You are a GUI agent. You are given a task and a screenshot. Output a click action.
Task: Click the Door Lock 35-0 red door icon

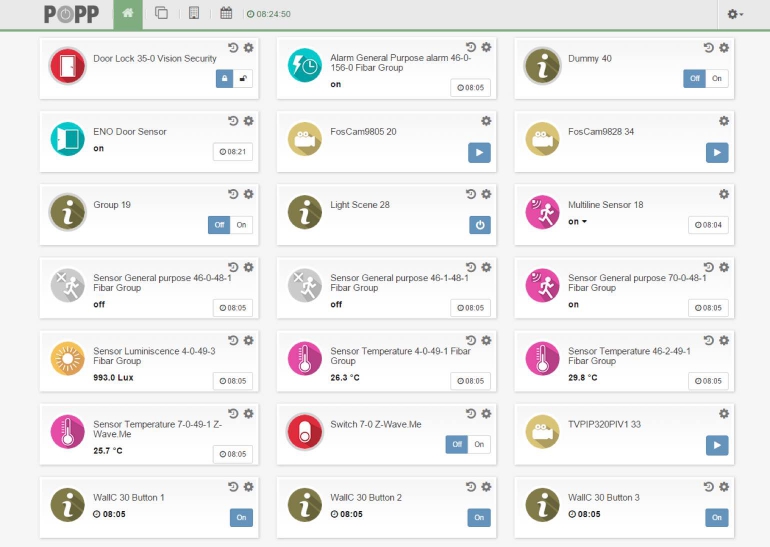(68, 66)
